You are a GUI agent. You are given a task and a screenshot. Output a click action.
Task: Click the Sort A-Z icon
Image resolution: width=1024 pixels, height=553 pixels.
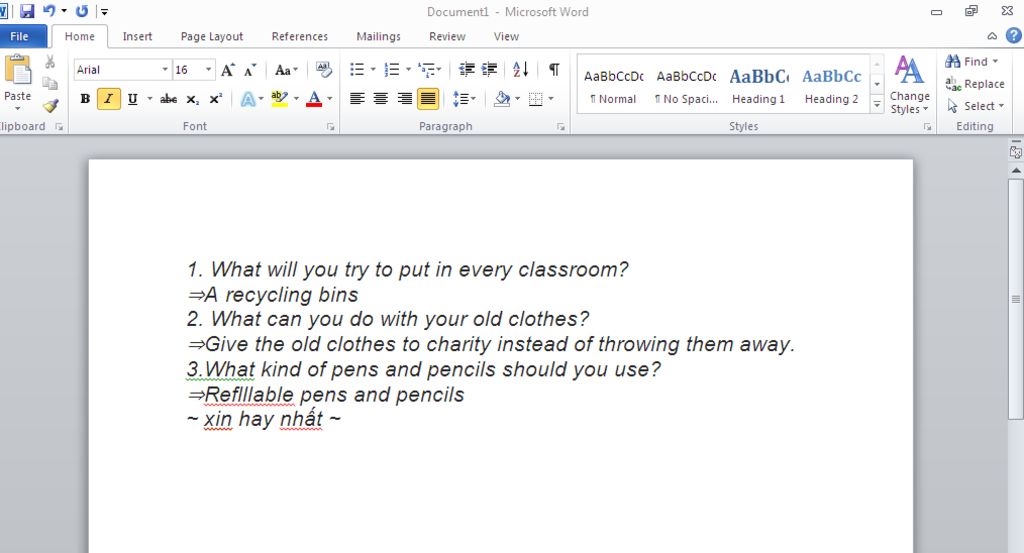click(x=521, y=70)
